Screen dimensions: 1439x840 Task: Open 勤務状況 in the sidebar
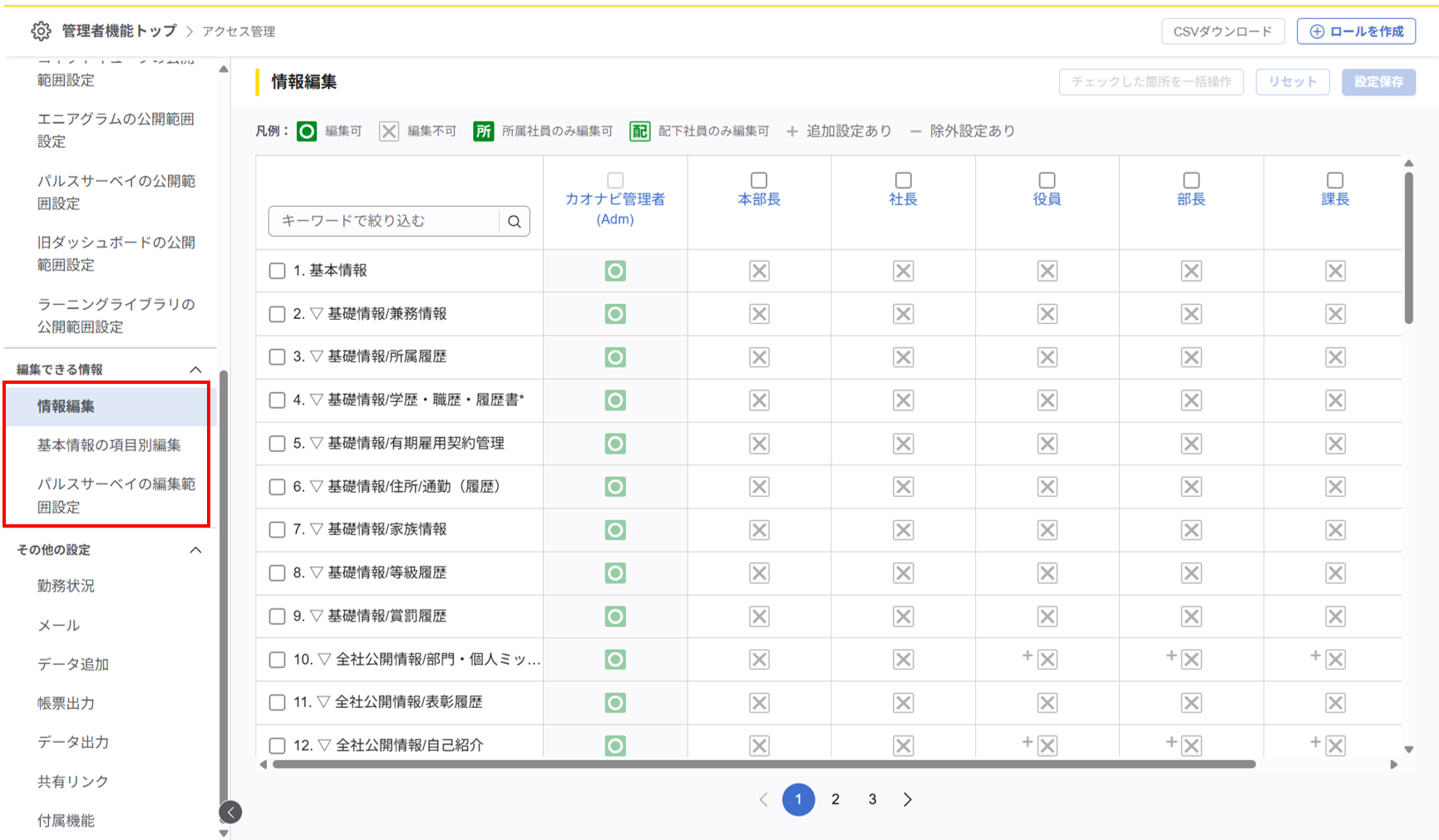pos(66,586)
